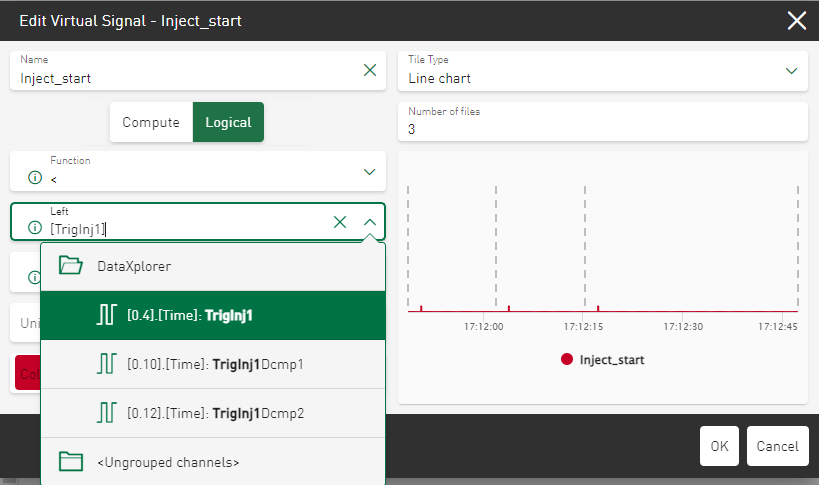This screenshot has width=819, height=485.
Task: Open the Function dropdown
Action: 369,172
